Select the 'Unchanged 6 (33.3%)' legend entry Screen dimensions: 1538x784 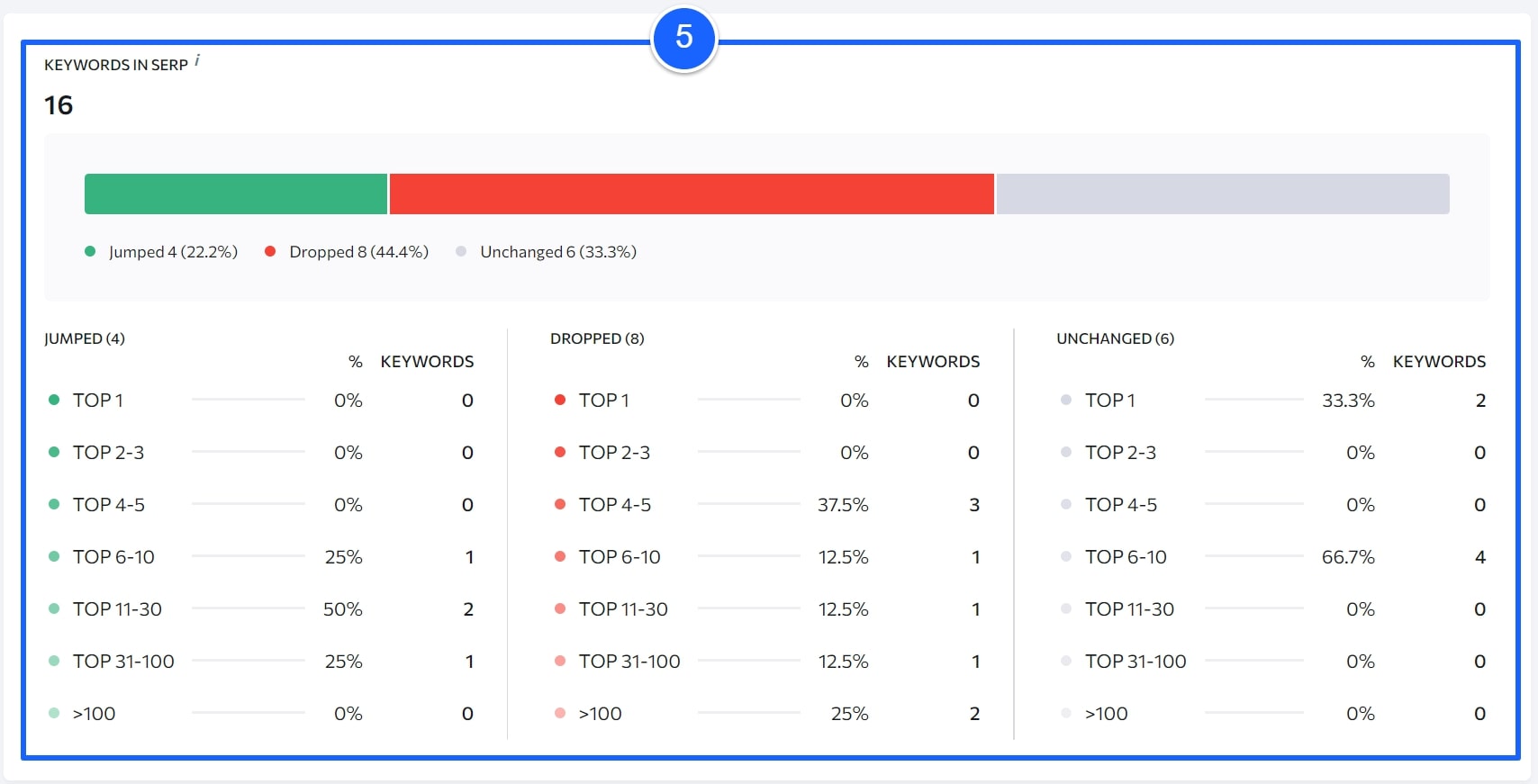click(x=547, y=252)
